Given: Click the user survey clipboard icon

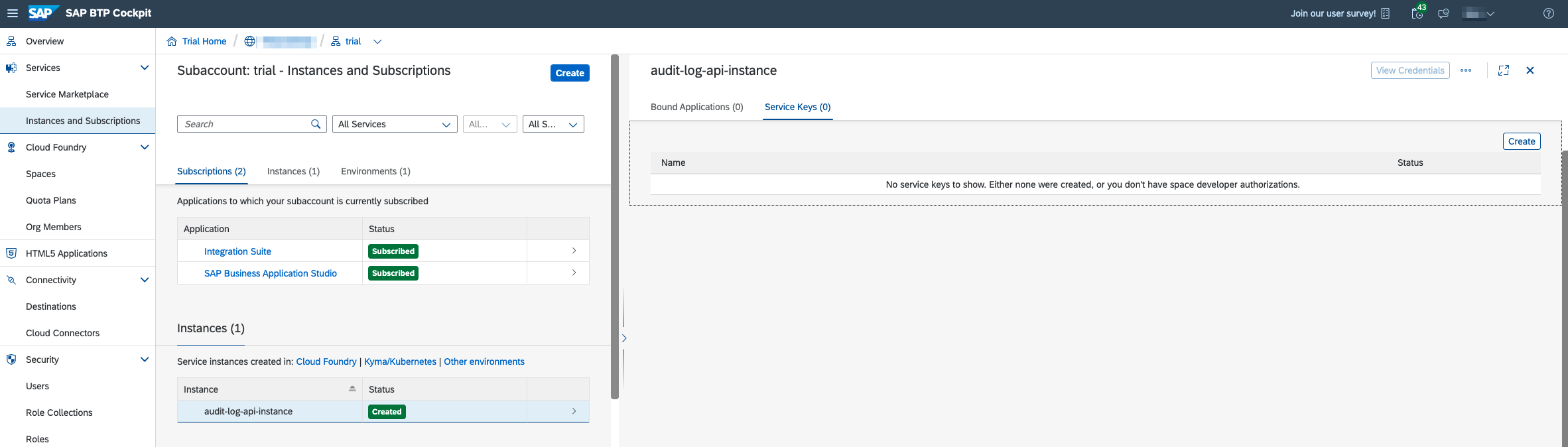Looking at the screenshot, I should [x=1386, y=13].
